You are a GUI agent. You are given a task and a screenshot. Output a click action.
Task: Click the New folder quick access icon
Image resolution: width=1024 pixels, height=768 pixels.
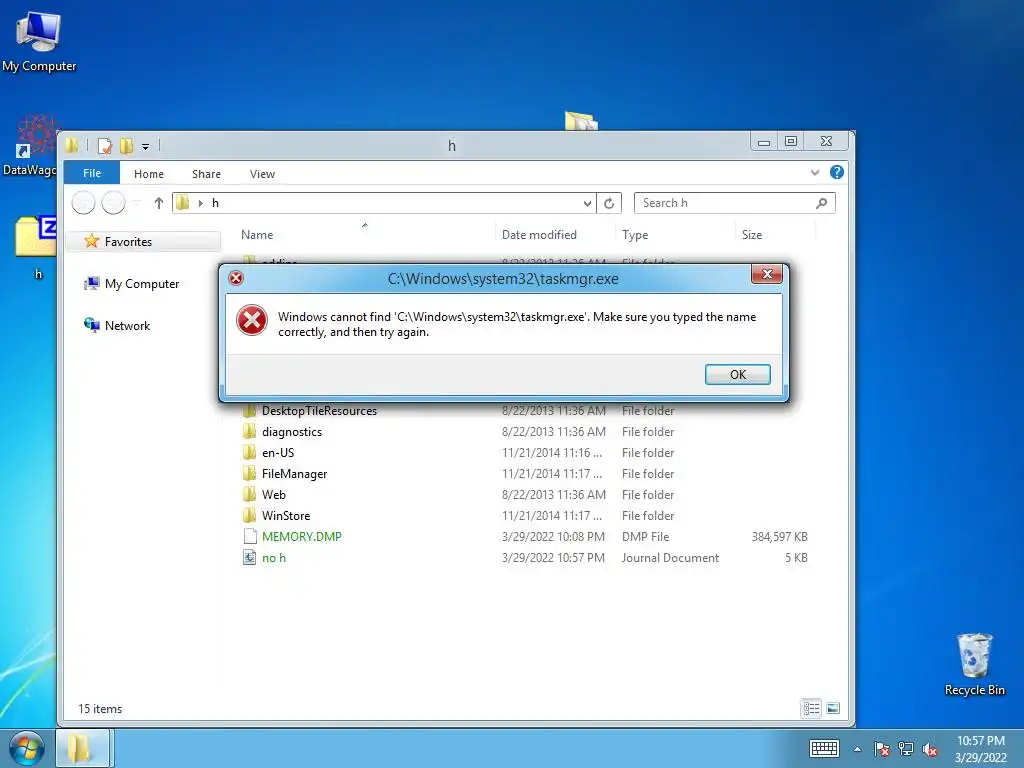point(126,146)
